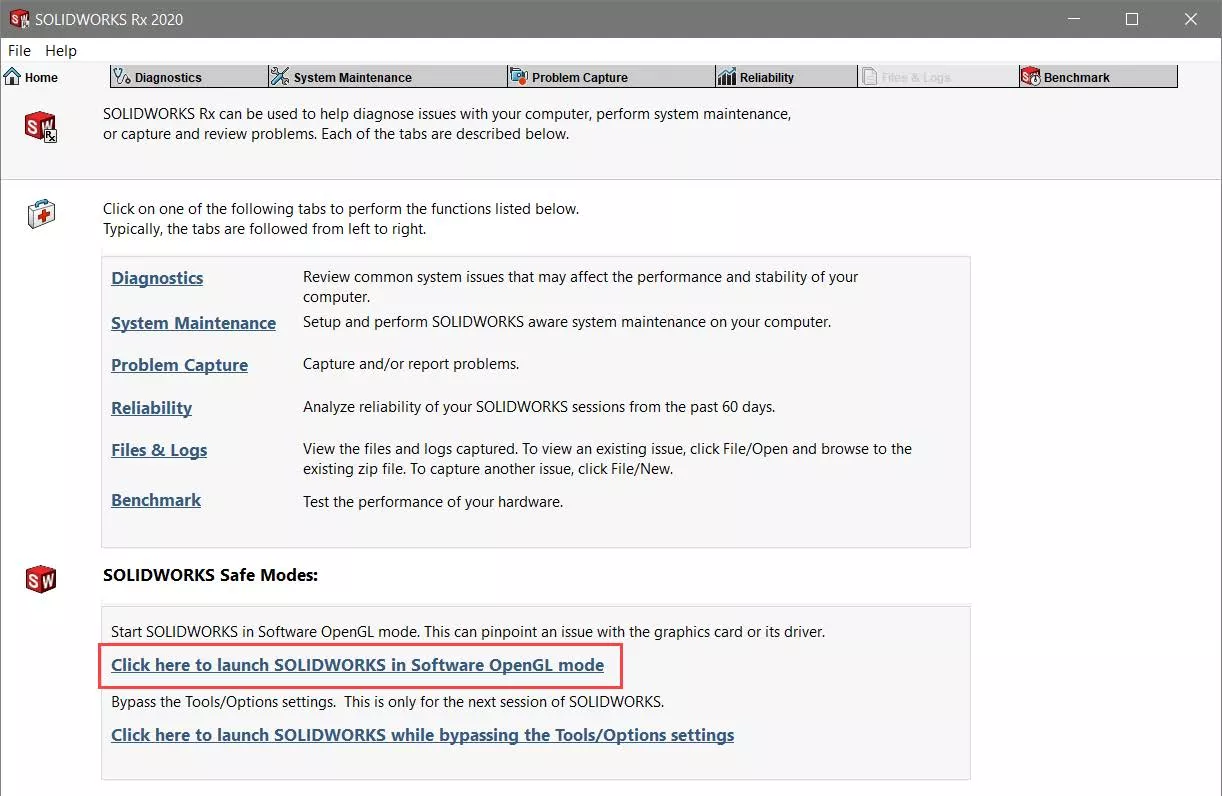
Task: Launch SOLIDWORKS bypassing Tools/Options settings
Action: (x=422, y=735)
